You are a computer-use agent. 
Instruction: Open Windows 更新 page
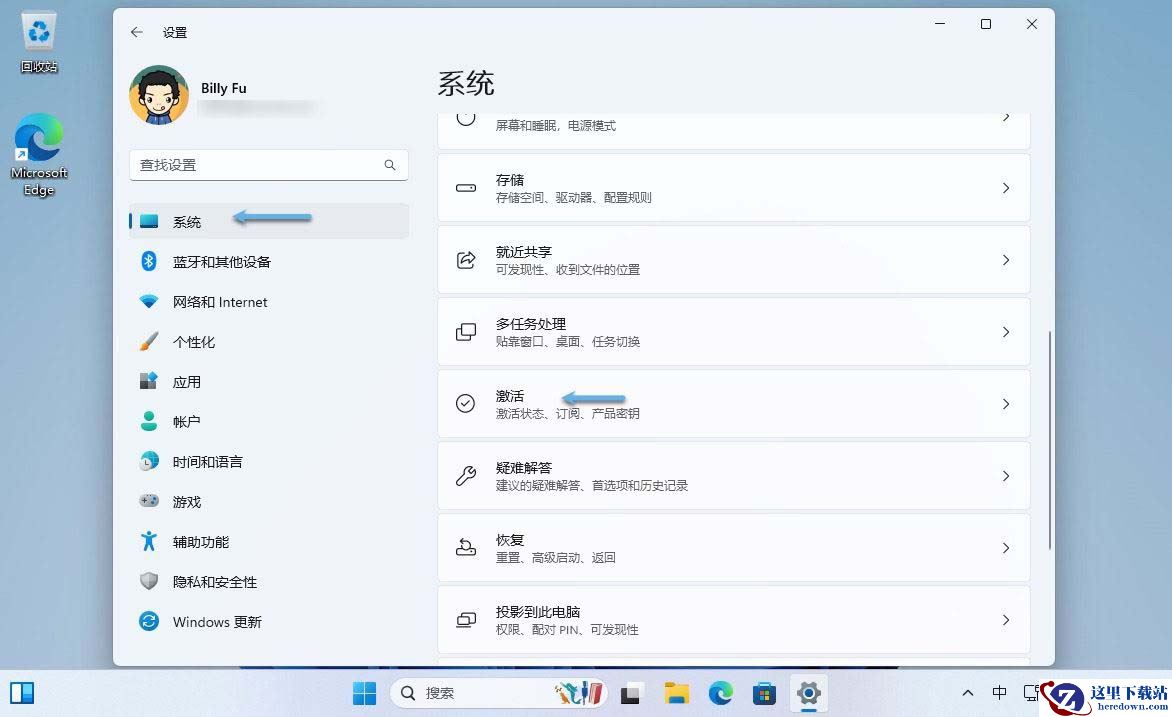pos(269,622)
